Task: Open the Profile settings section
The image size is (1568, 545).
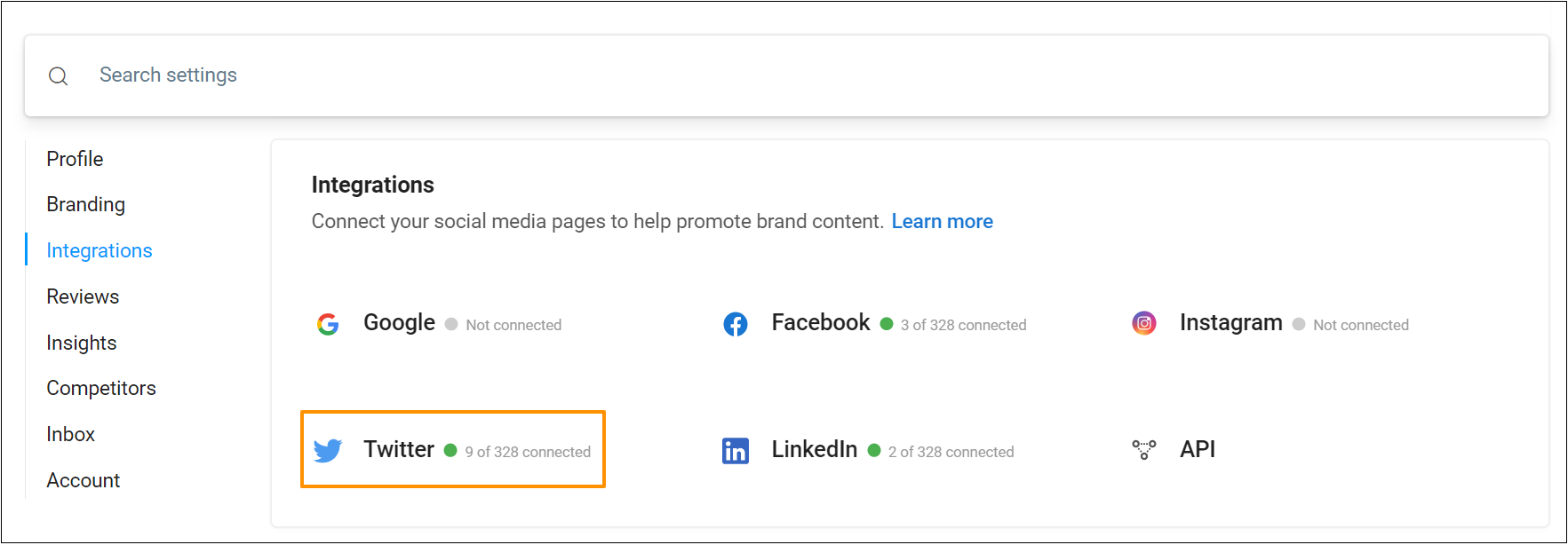Action: tap(75, 159)
